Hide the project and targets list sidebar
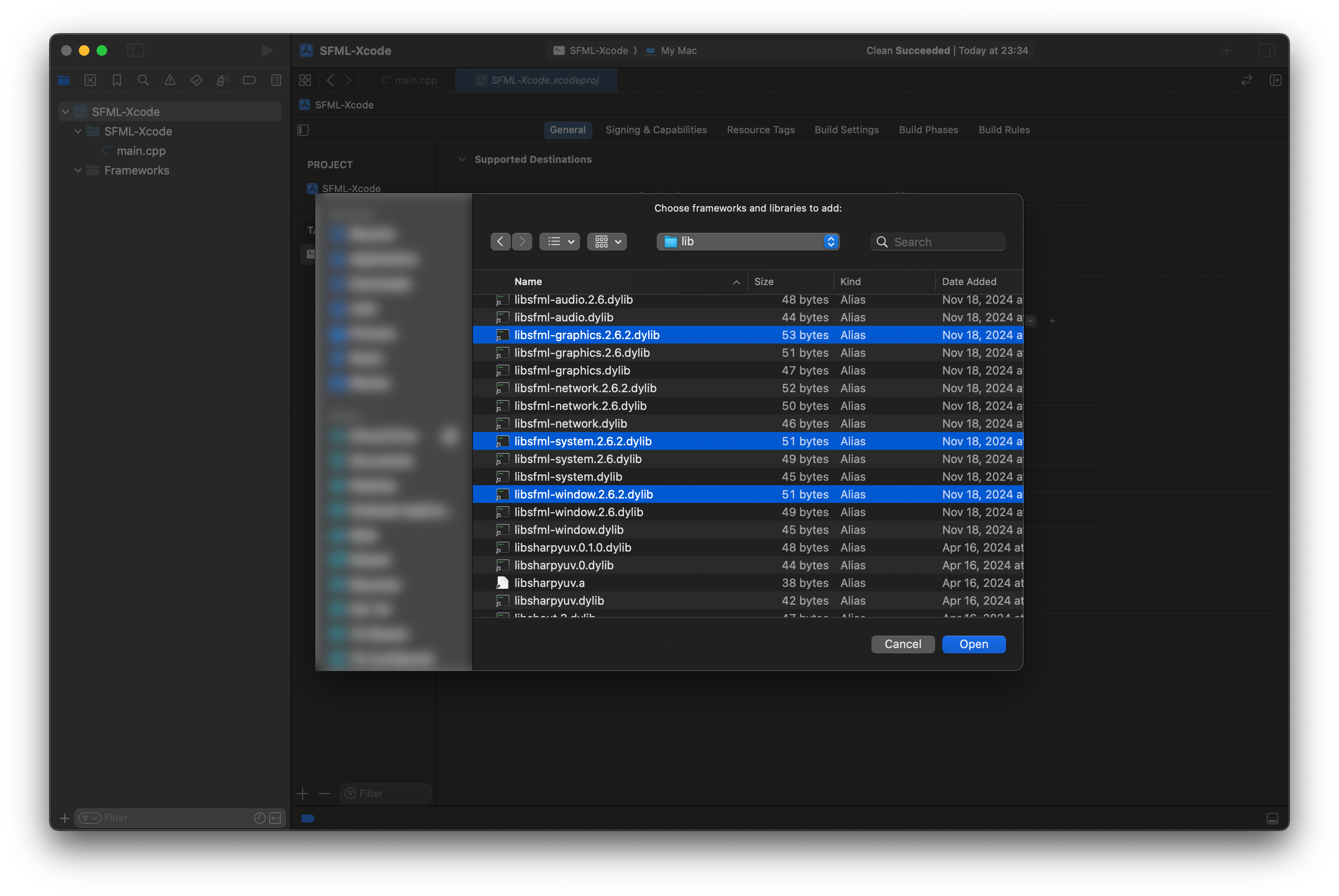Viewport: 1339px width, 896px height. pyautogui.click(x=303, y=130)
